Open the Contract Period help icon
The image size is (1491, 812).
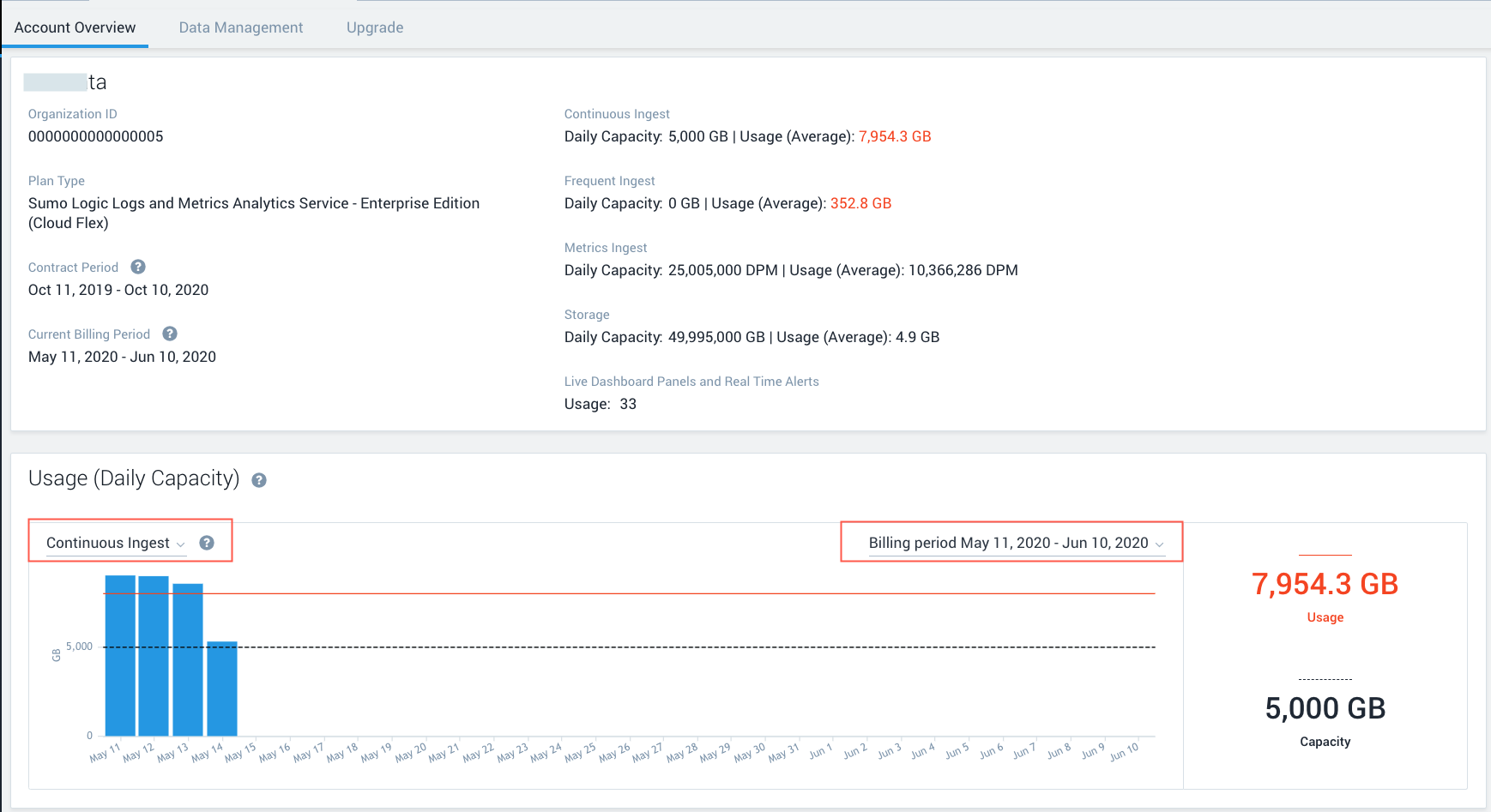tap(138, 267)
